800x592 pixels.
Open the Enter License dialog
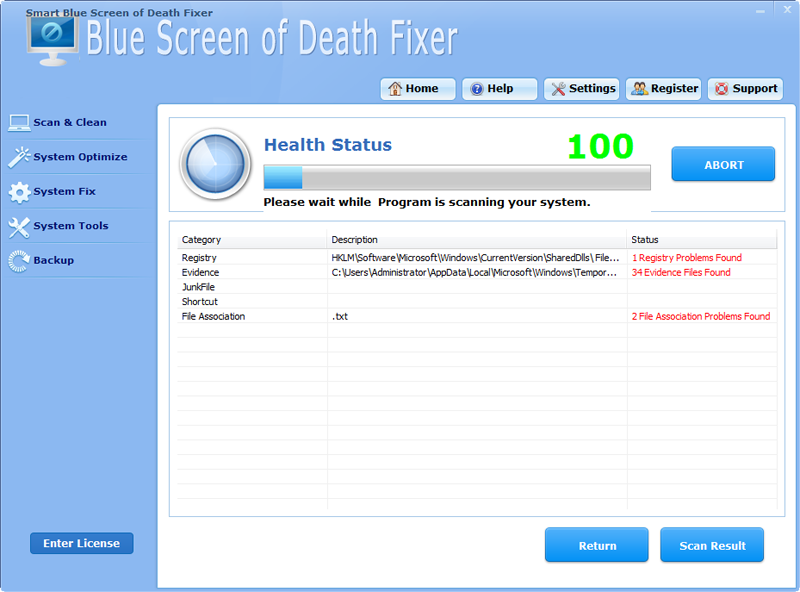click(81, 543)
